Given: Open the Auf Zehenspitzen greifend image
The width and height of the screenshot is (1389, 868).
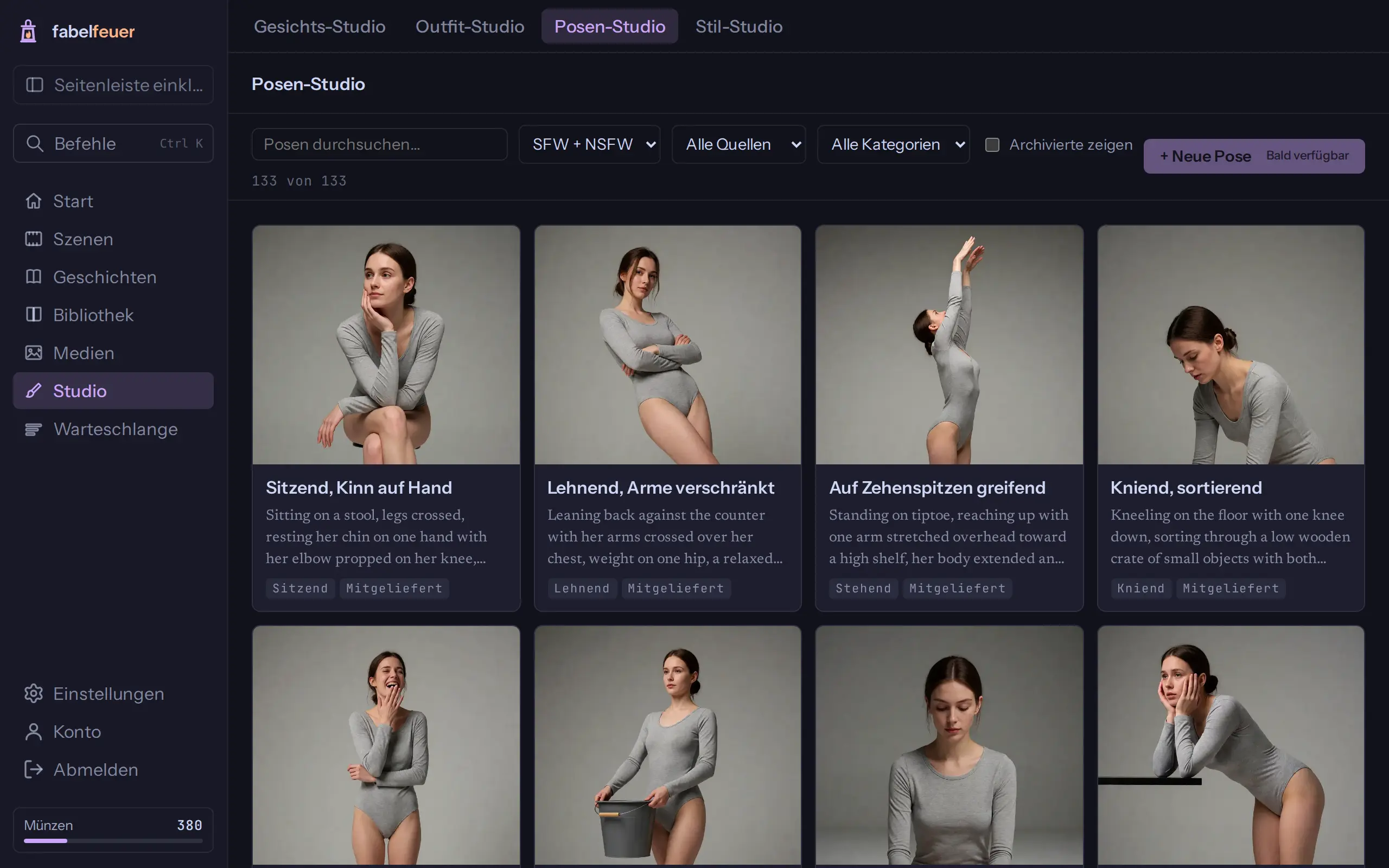Looking at the screenshot, I should (950, 345).
